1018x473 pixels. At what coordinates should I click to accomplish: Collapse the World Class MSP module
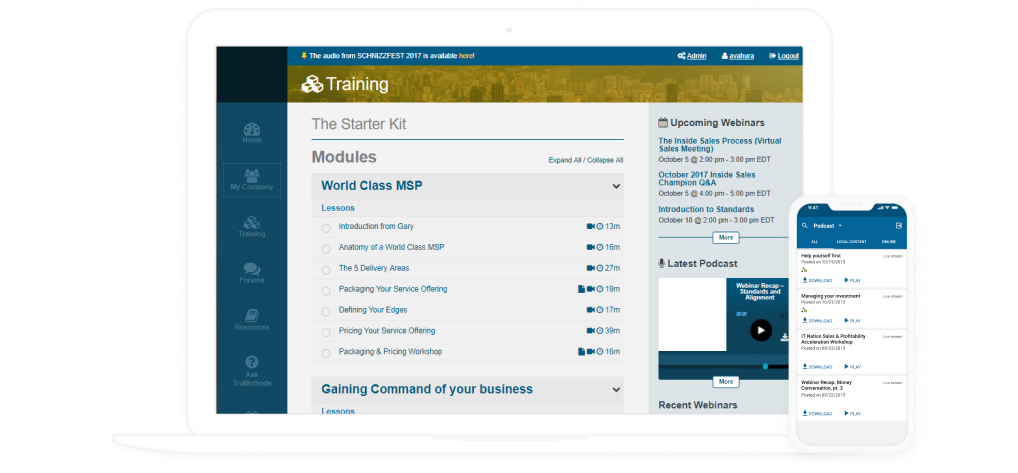pos(616,186)
